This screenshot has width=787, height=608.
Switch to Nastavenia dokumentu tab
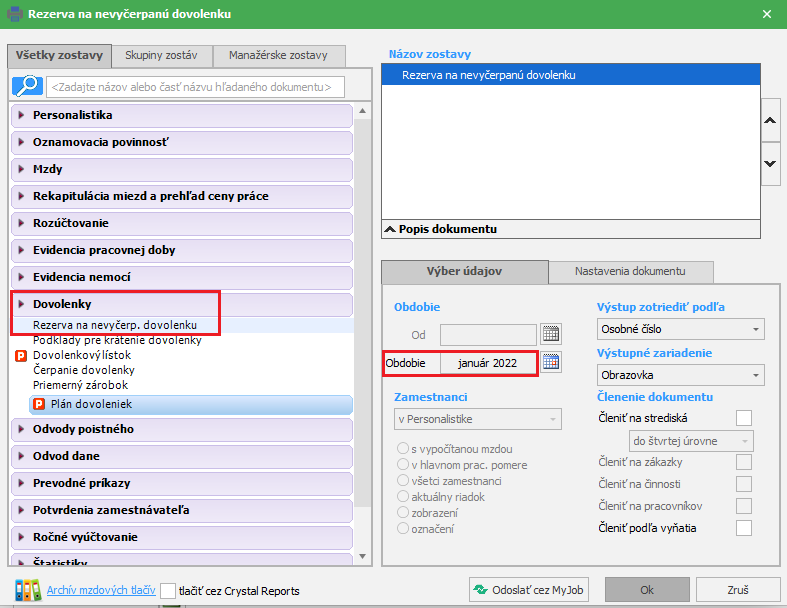[x=630, y=272]
